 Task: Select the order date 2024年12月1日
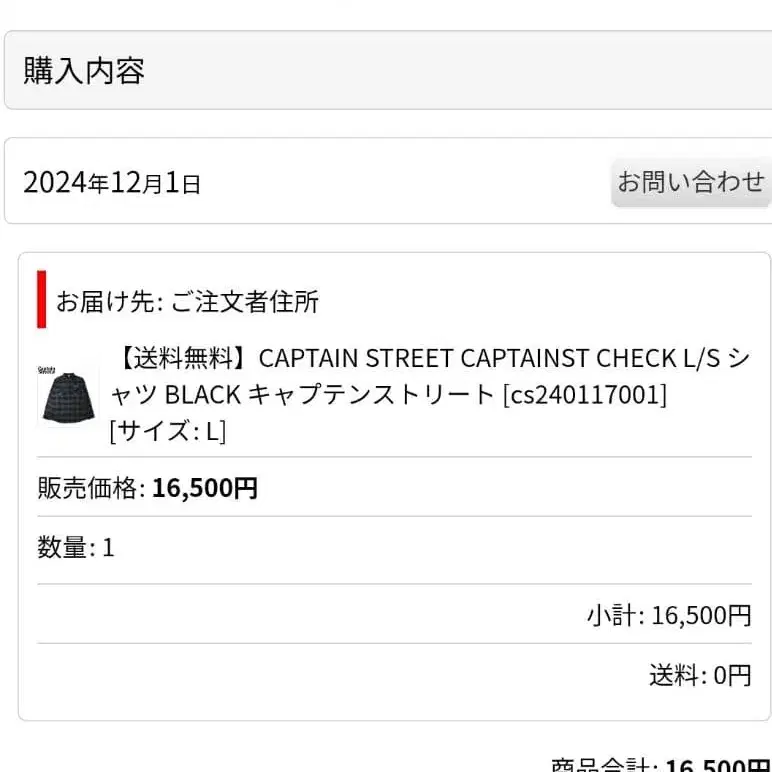point(112,183)
